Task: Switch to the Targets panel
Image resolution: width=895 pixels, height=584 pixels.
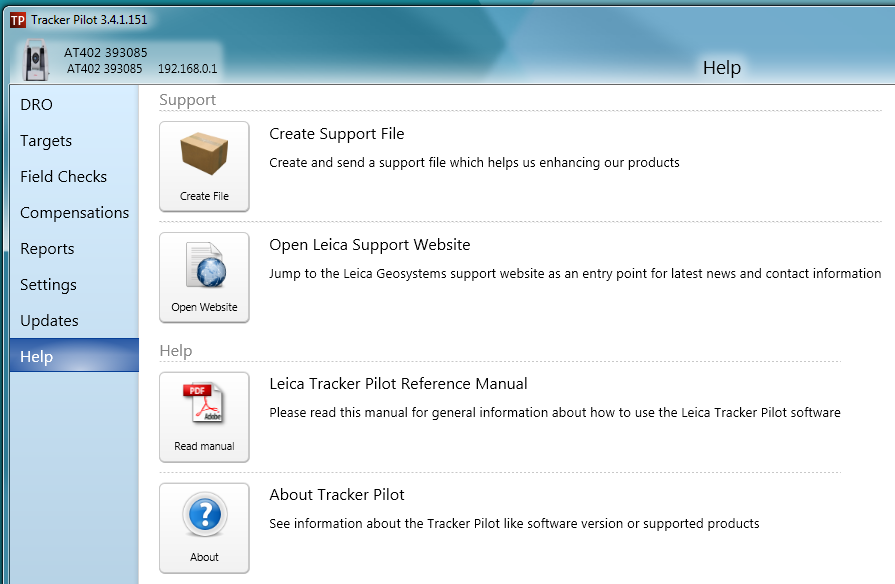Action: coord(45,140)
